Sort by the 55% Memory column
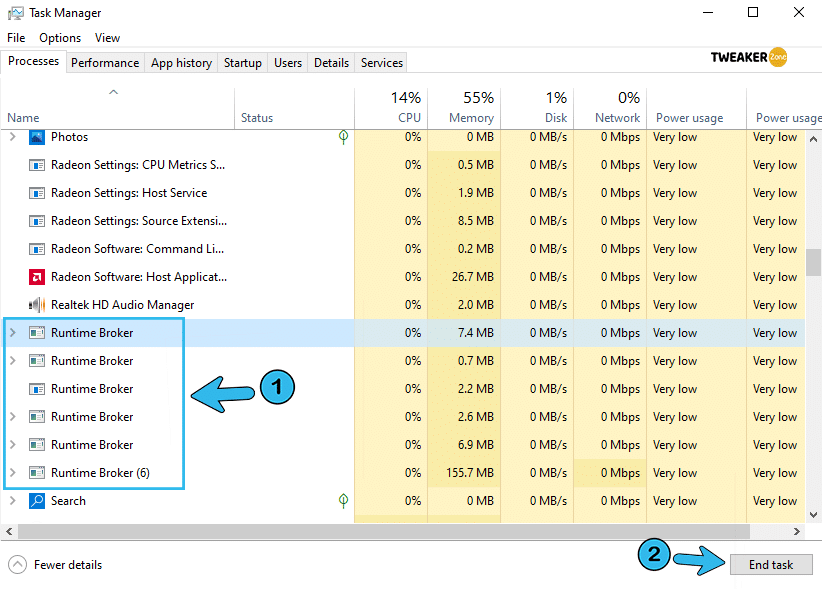 point(464,108)
